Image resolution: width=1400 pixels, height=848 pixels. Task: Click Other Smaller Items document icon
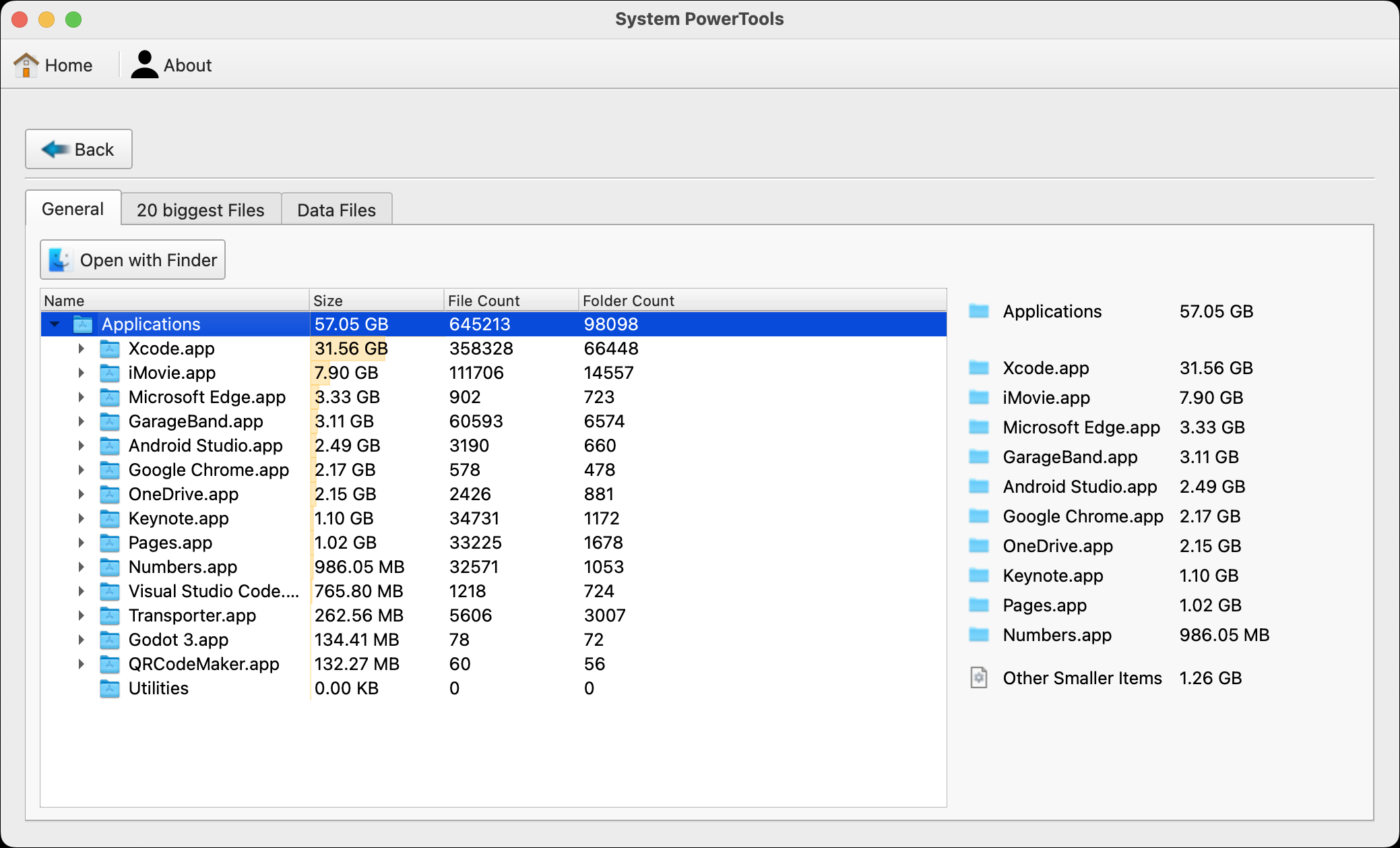point(979,677)
